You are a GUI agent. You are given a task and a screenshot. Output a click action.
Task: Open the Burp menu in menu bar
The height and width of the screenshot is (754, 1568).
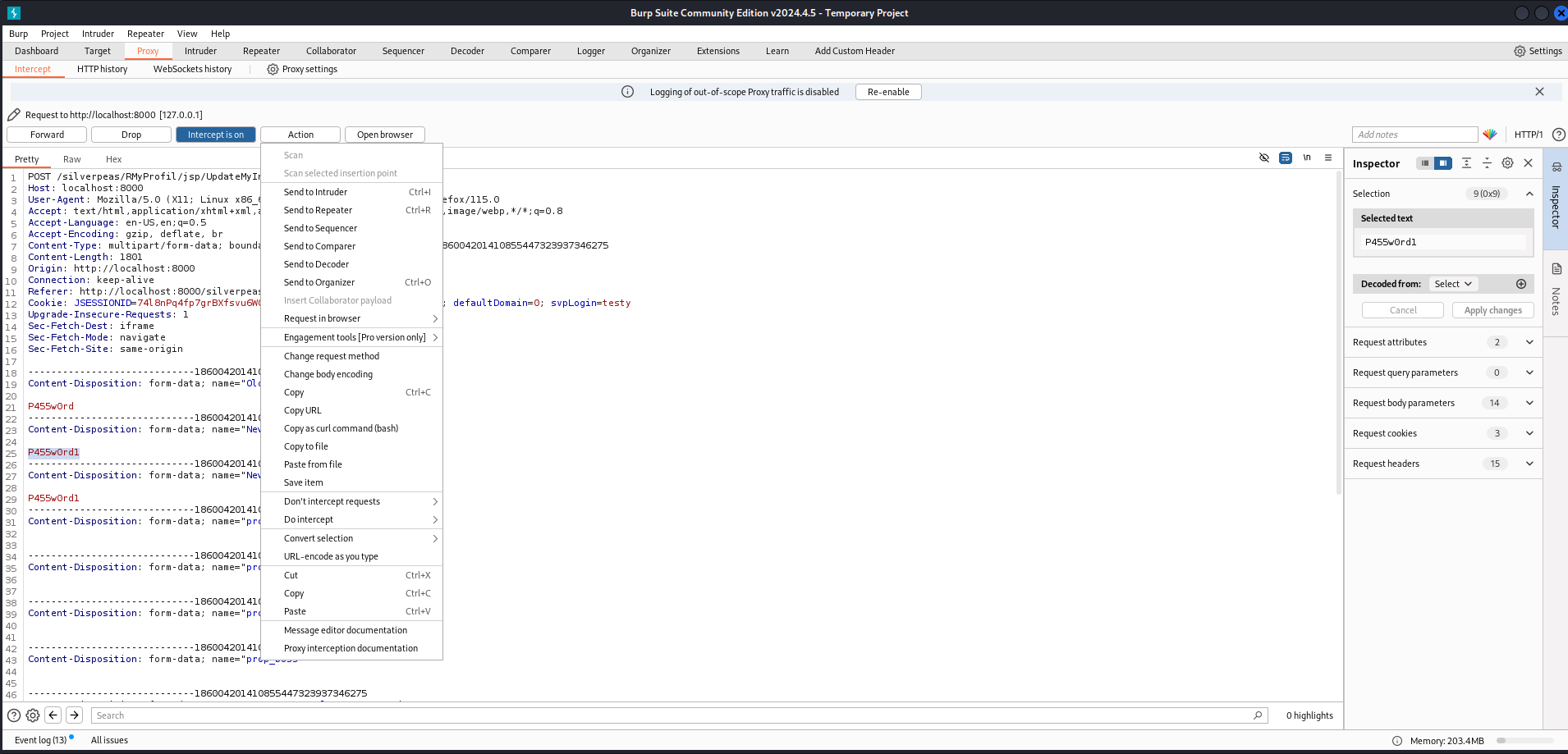[18, 34]
